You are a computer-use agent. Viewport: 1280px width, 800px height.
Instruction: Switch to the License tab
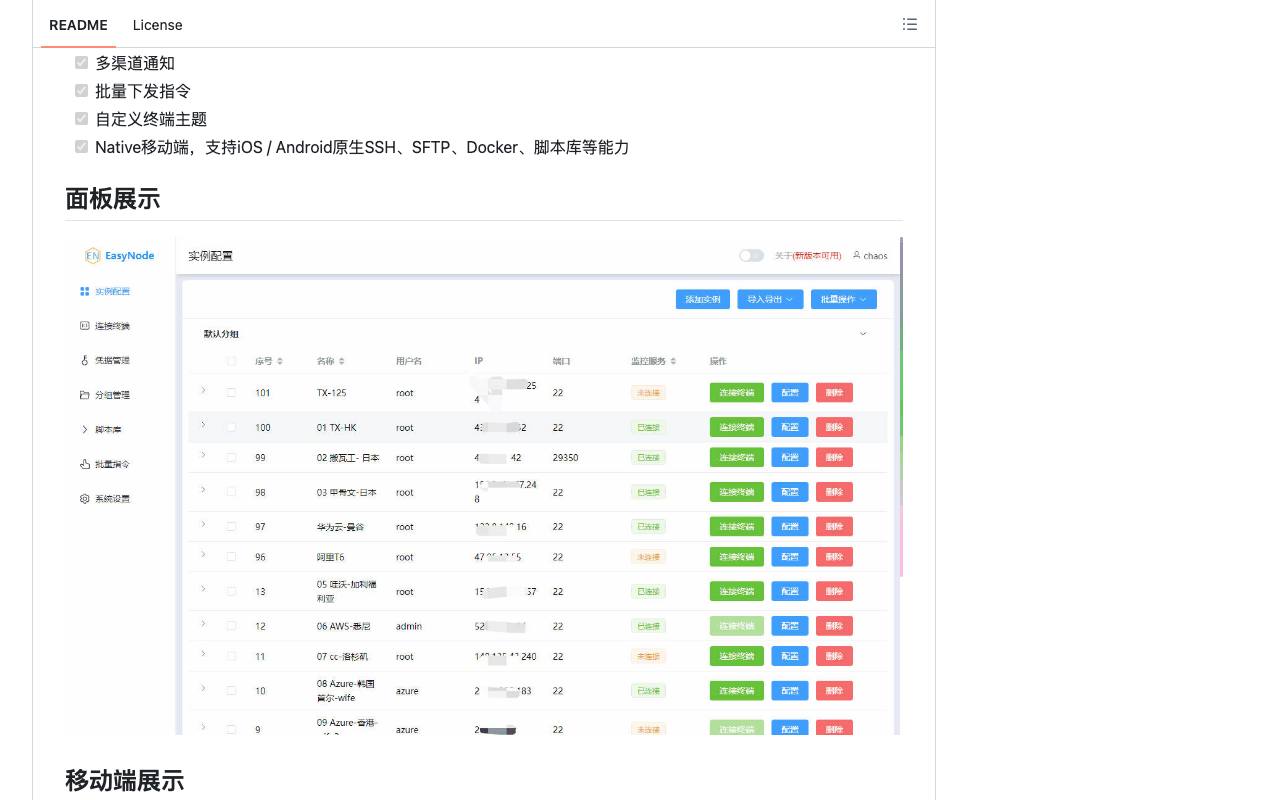pos(157,25)
